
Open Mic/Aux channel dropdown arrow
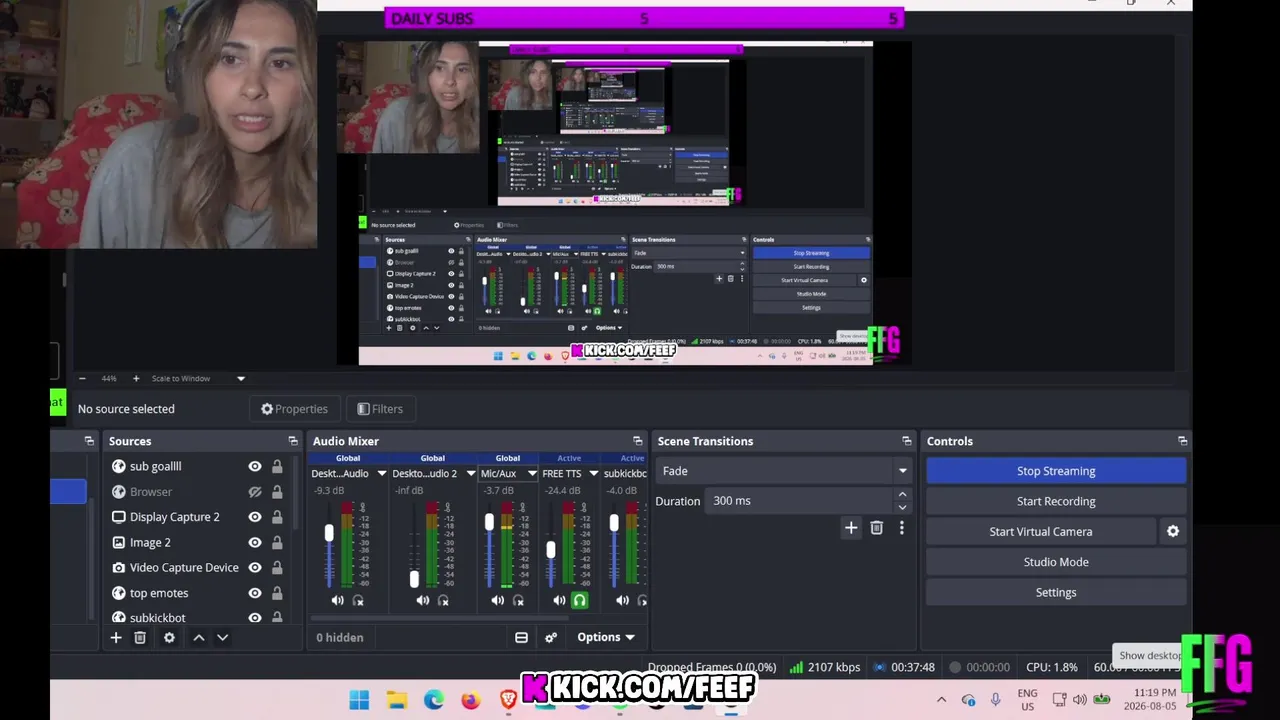[x=532, y=474]
